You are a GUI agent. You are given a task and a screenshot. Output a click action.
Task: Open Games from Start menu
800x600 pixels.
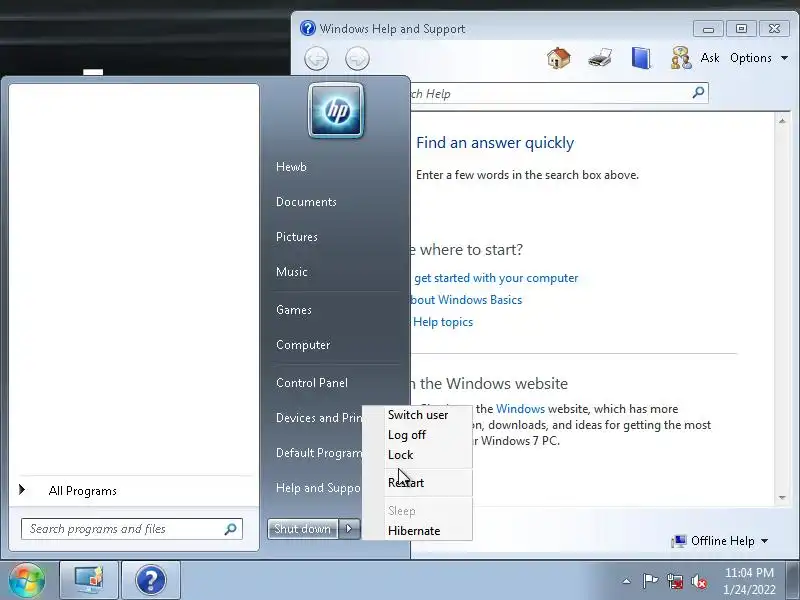[293, 310]
